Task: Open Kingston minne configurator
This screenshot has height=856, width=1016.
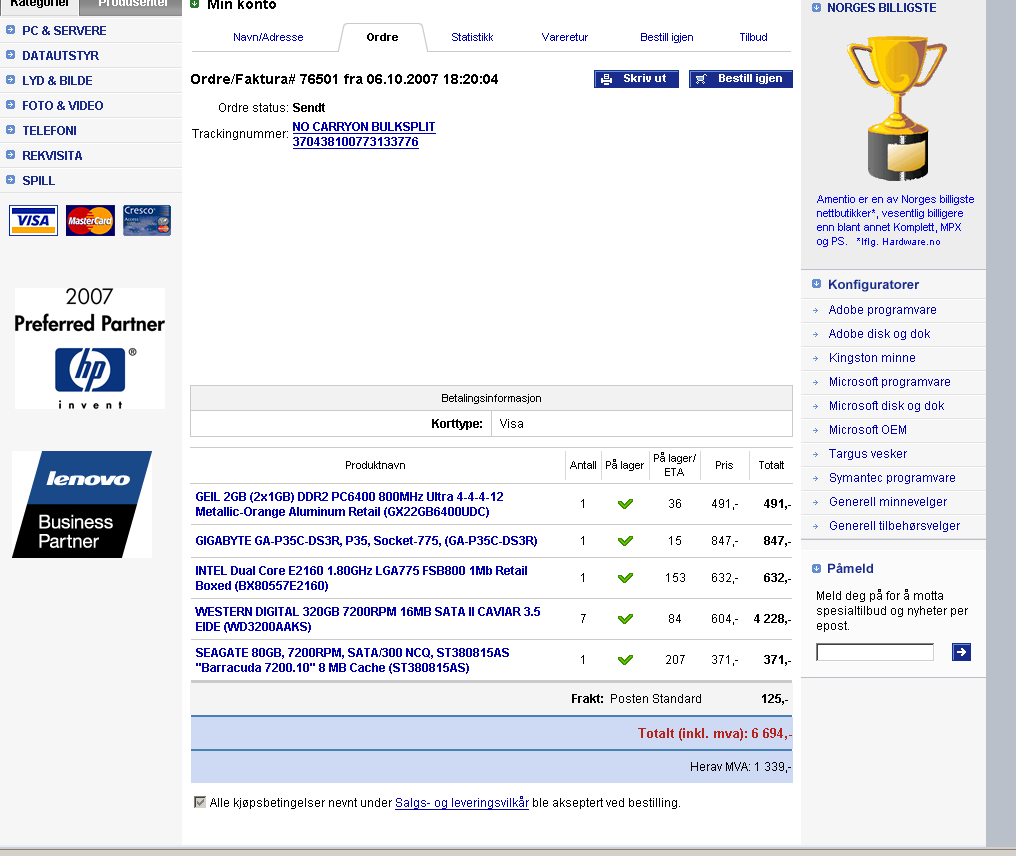Action: (872, 358)
